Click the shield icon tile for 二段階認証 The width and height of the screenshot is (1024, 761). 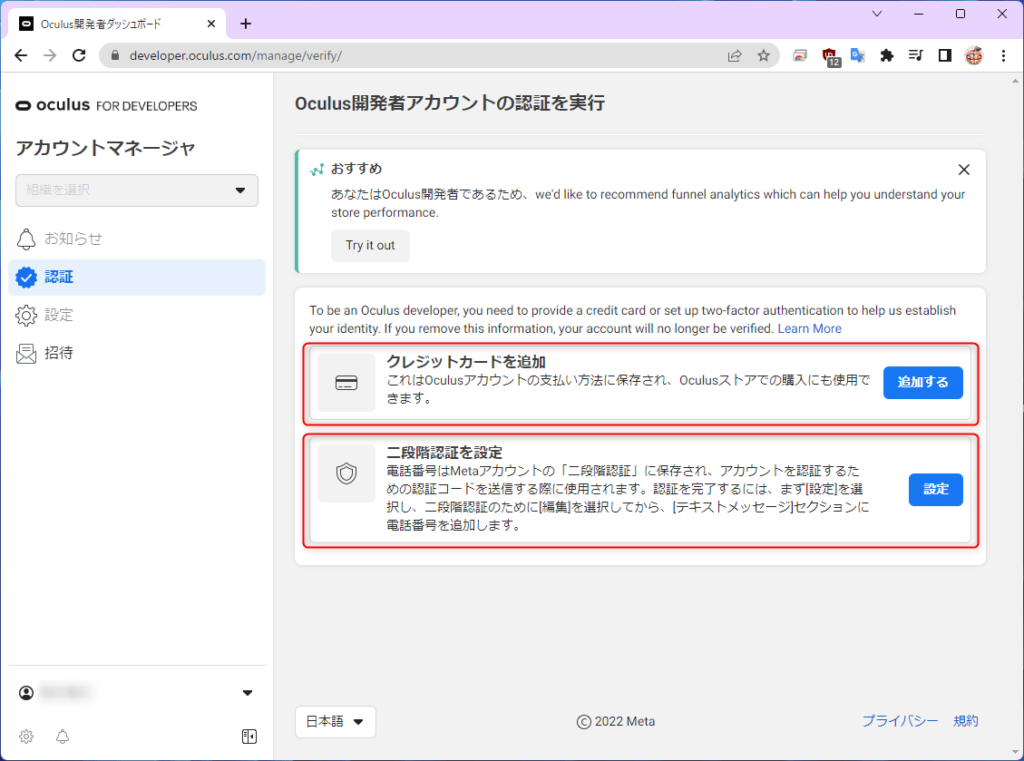[346, 473]
